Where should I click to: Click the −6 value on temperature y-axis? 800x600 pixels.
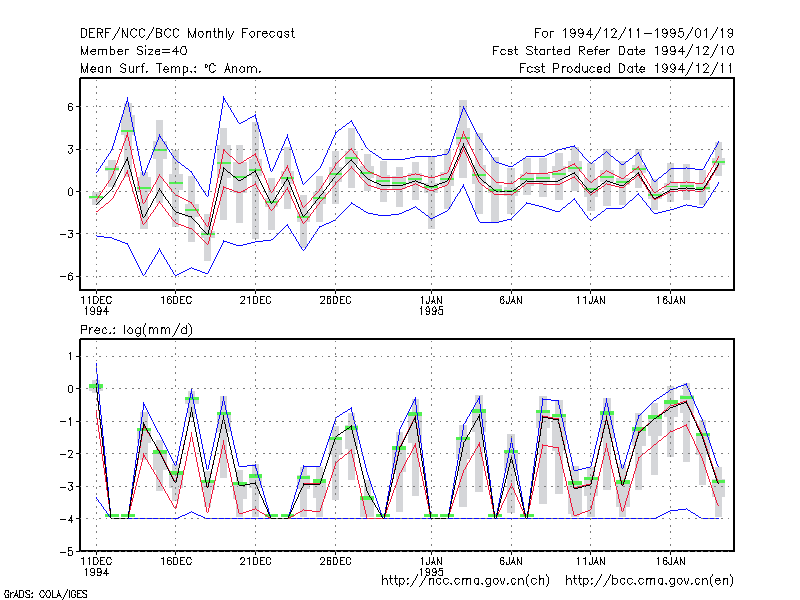(x=66, y=277)
